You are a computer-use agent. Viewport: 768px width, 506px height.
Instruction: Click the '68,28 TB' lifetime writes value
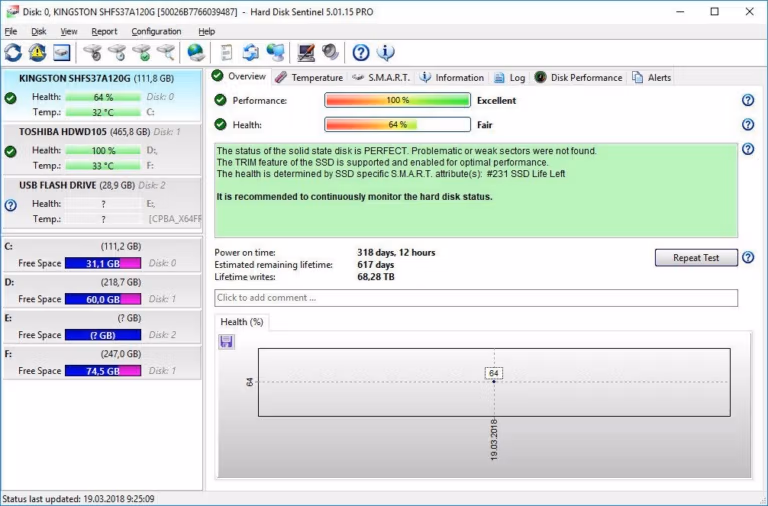376,277
